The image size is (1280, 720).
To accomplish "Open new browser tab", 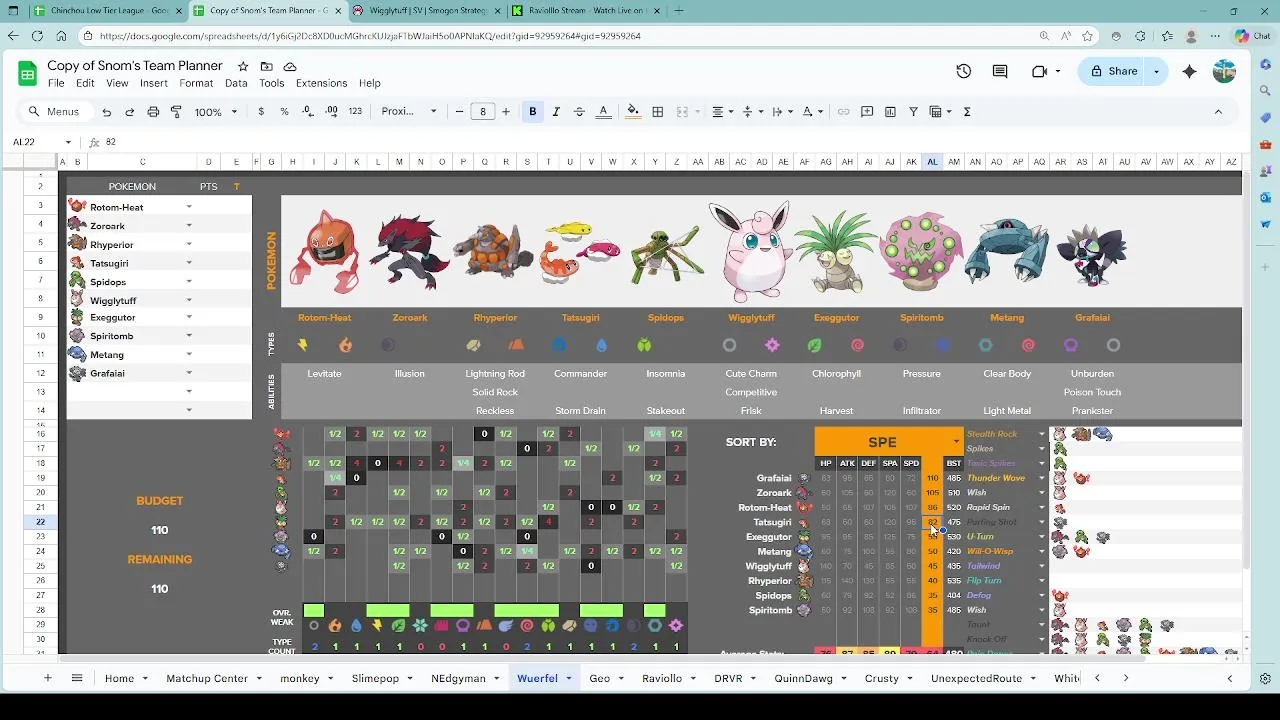I will click(x=679, y=11).
